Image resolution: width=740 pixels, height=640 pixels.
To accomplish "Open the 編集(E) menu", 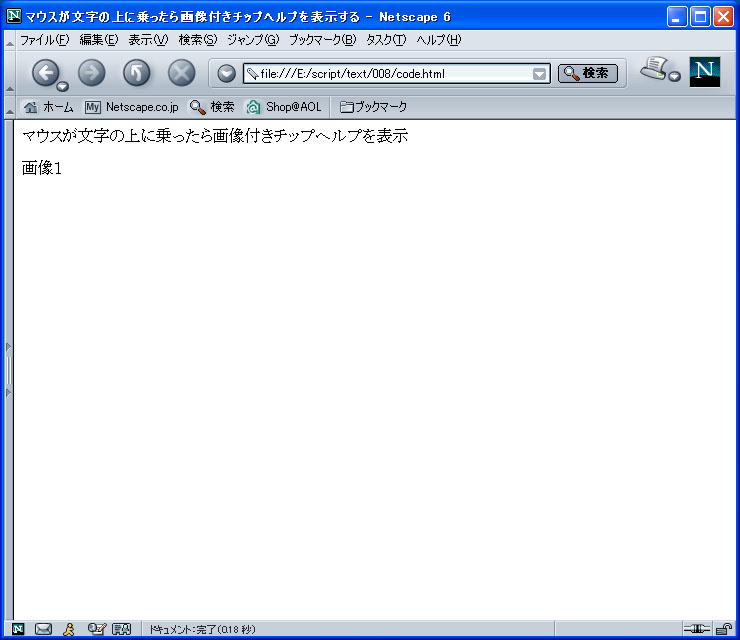I will coord(99,40).
